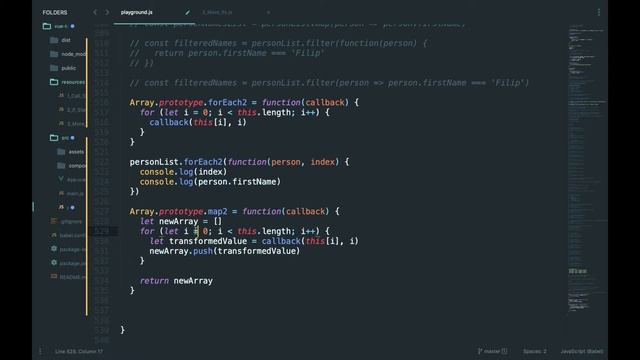Click the unsaved pencil icon on playground.js tab

click(x=187, y=13)
